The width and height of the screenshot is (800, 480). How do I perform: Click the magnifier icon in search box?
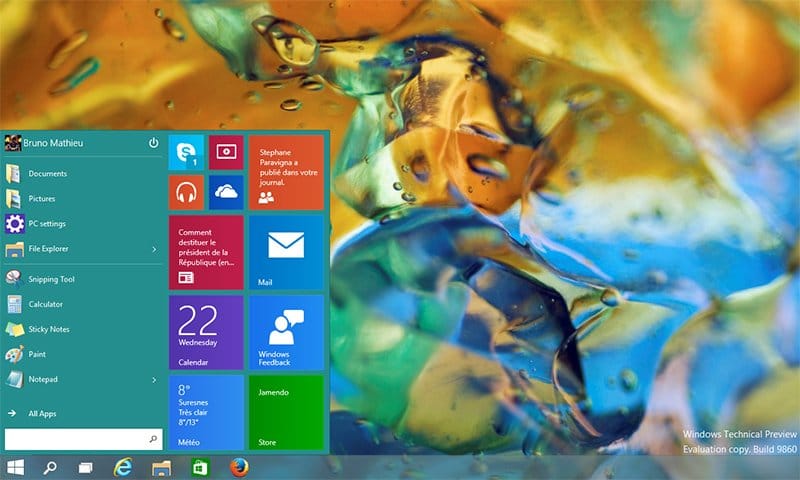pyautogui.click(x=153, y=439)
